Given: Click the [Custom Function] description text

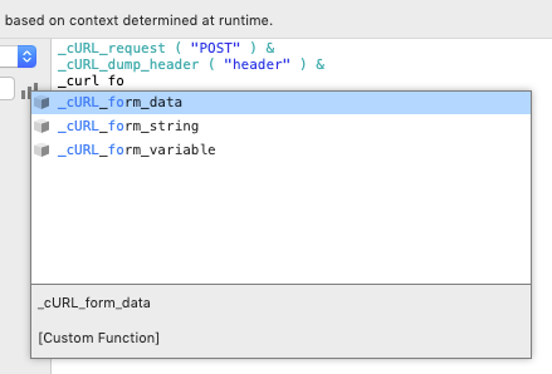Looking at the screenshot, I should coord(99,338).
